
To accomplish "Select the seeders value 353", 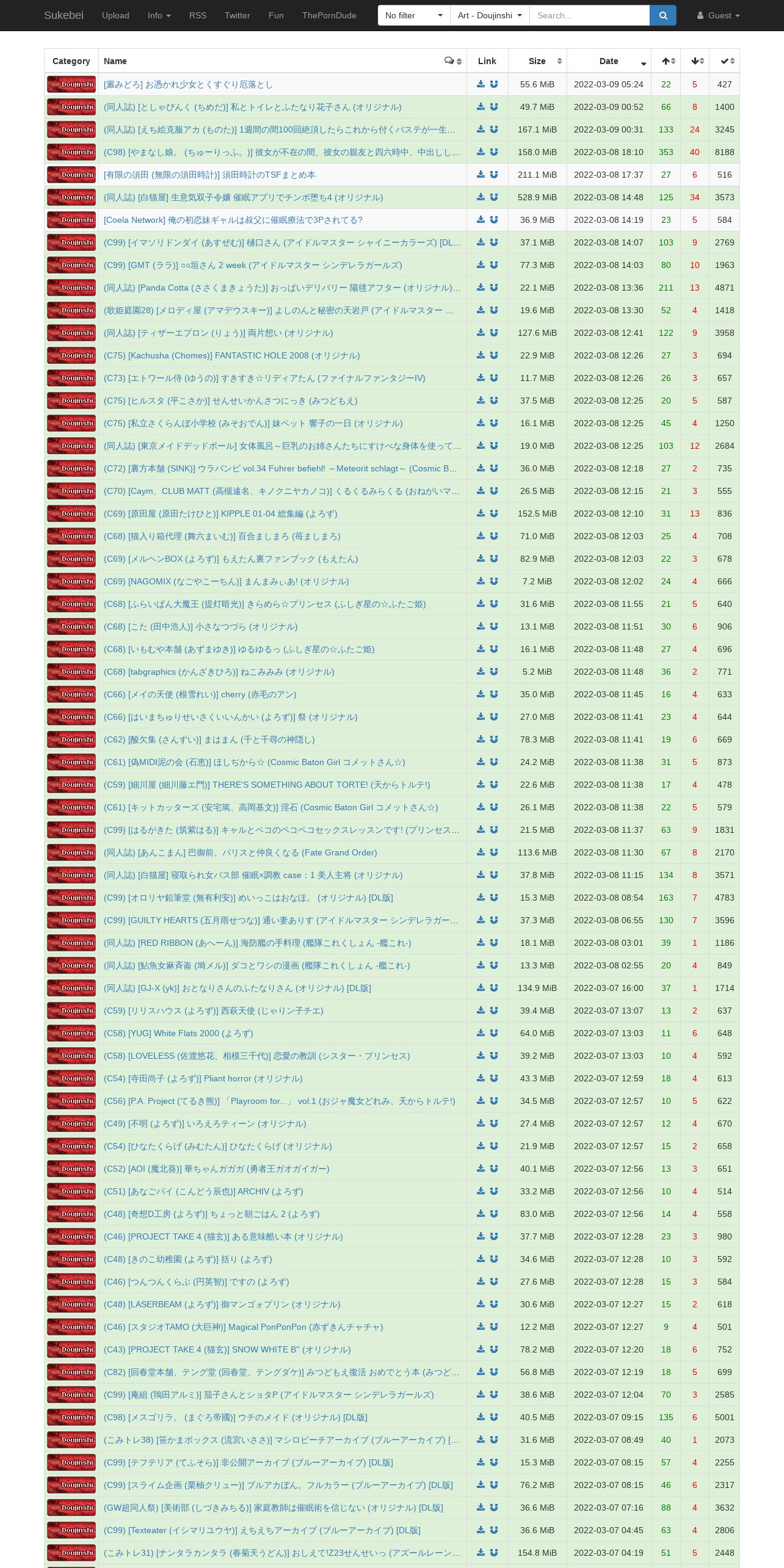I will click(666, 152).
